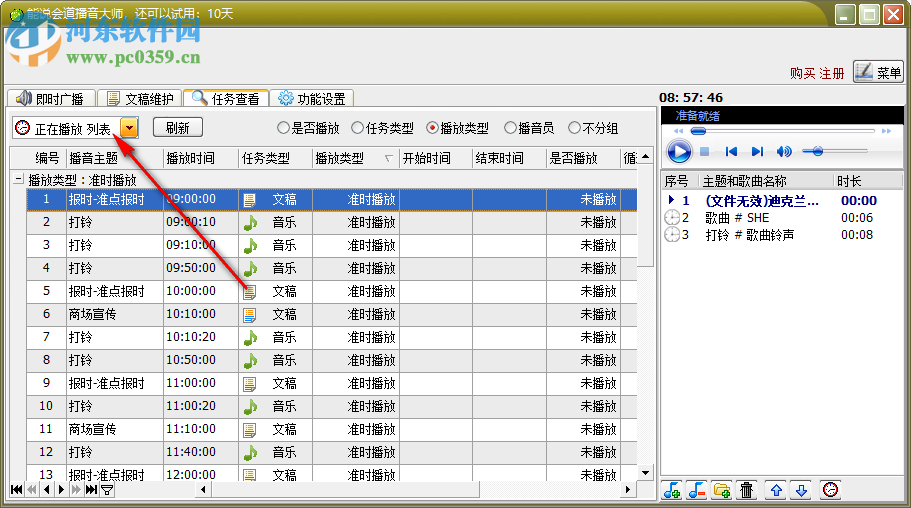
Task: Select playlist item 歌曲 # SHE
Action: coord(783,218)
